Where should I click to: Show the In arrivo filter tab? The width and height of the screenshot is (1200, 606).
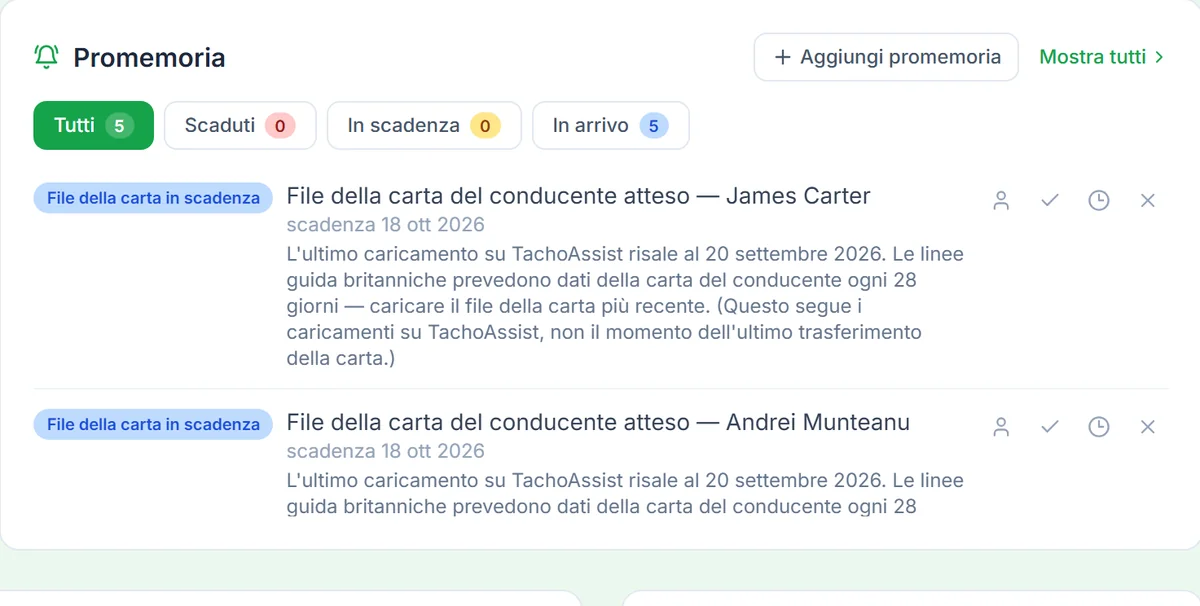click(x=610, y=125)
